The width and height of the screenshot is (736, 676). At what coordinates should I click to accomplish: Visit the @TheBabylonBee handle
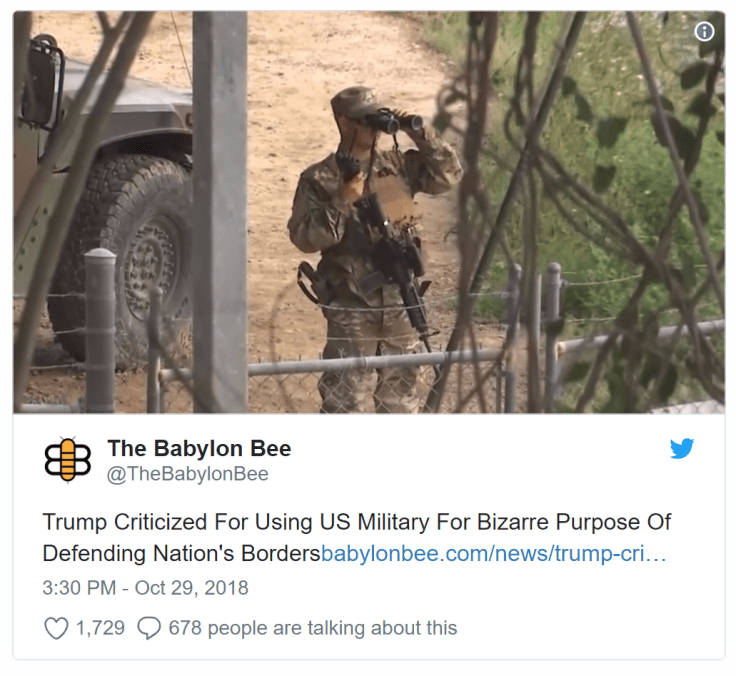pos(188,474)
